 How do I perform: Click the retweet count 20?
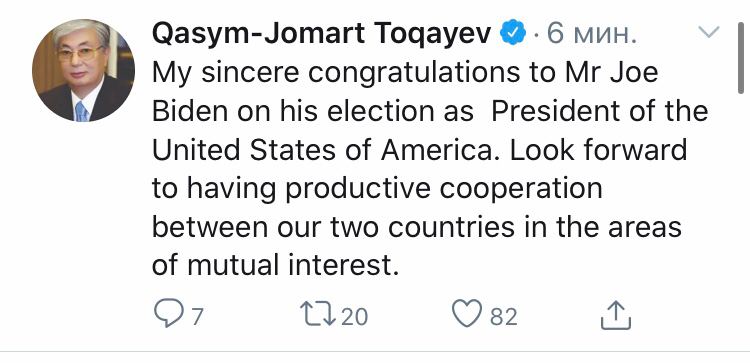coord(354,317)
